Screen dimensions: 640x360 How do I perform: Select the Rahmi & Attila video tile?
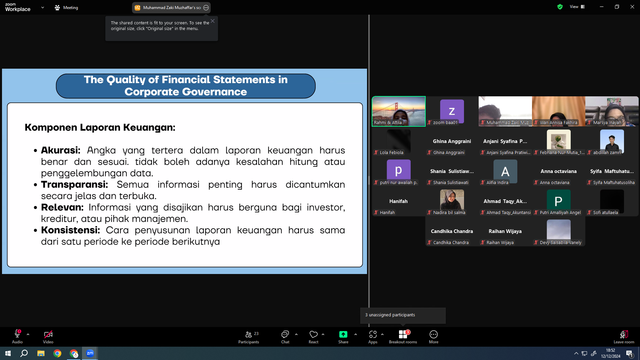click(x=399, y=111)
